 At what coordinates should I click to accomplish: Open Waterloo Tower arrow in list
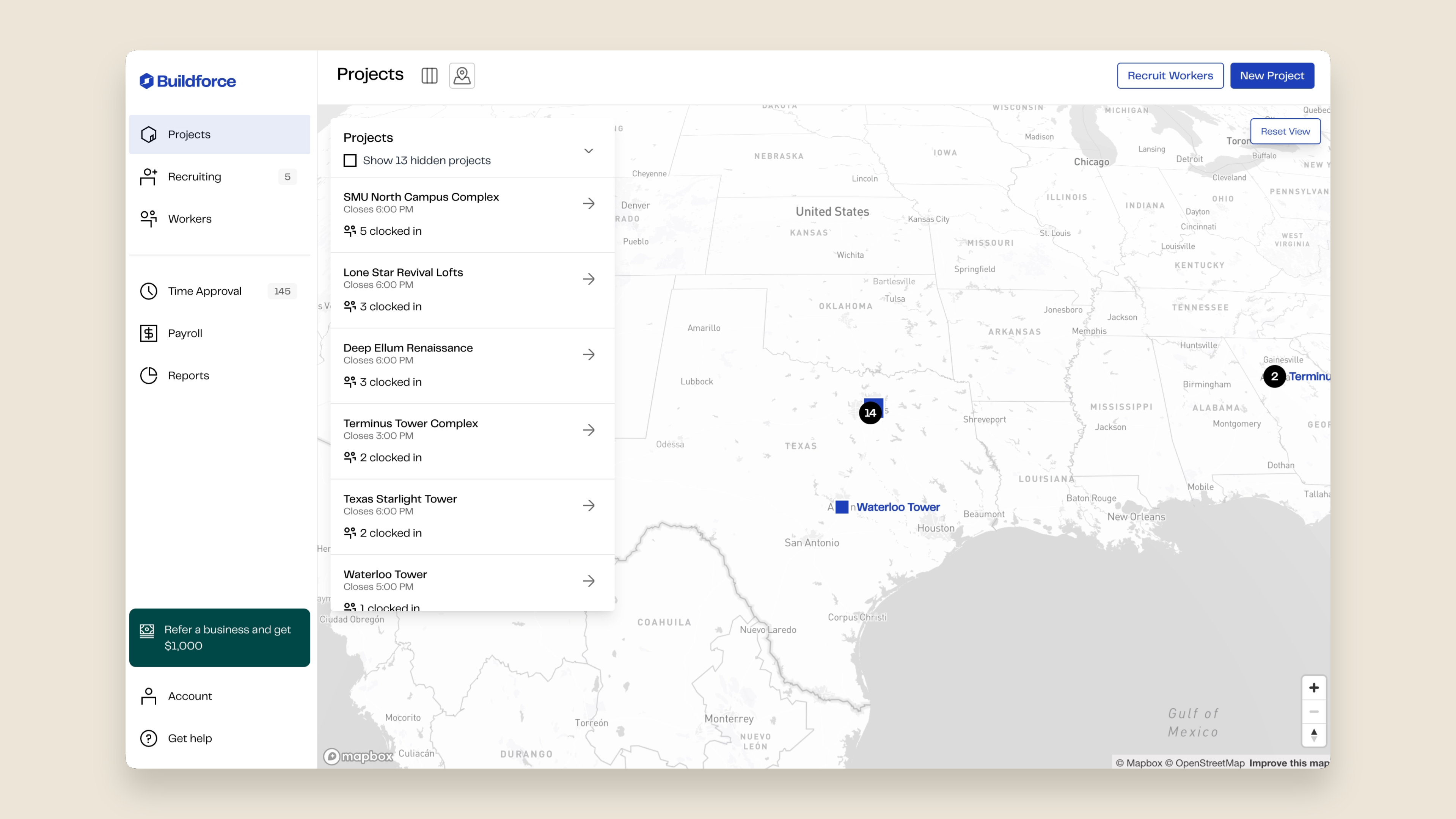588,581
